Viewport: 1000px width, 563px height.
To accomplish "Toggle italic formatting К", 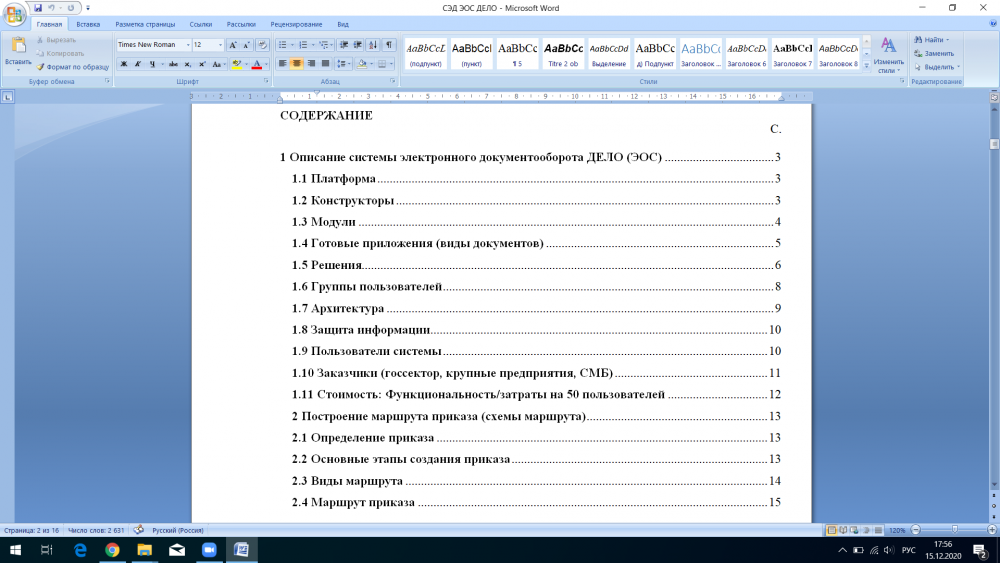I will click(138, 64).
